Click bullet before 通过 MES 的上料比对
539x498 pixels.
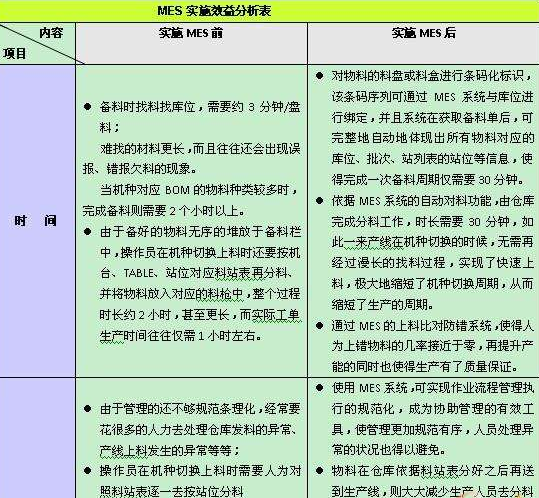tap(319, 325)
